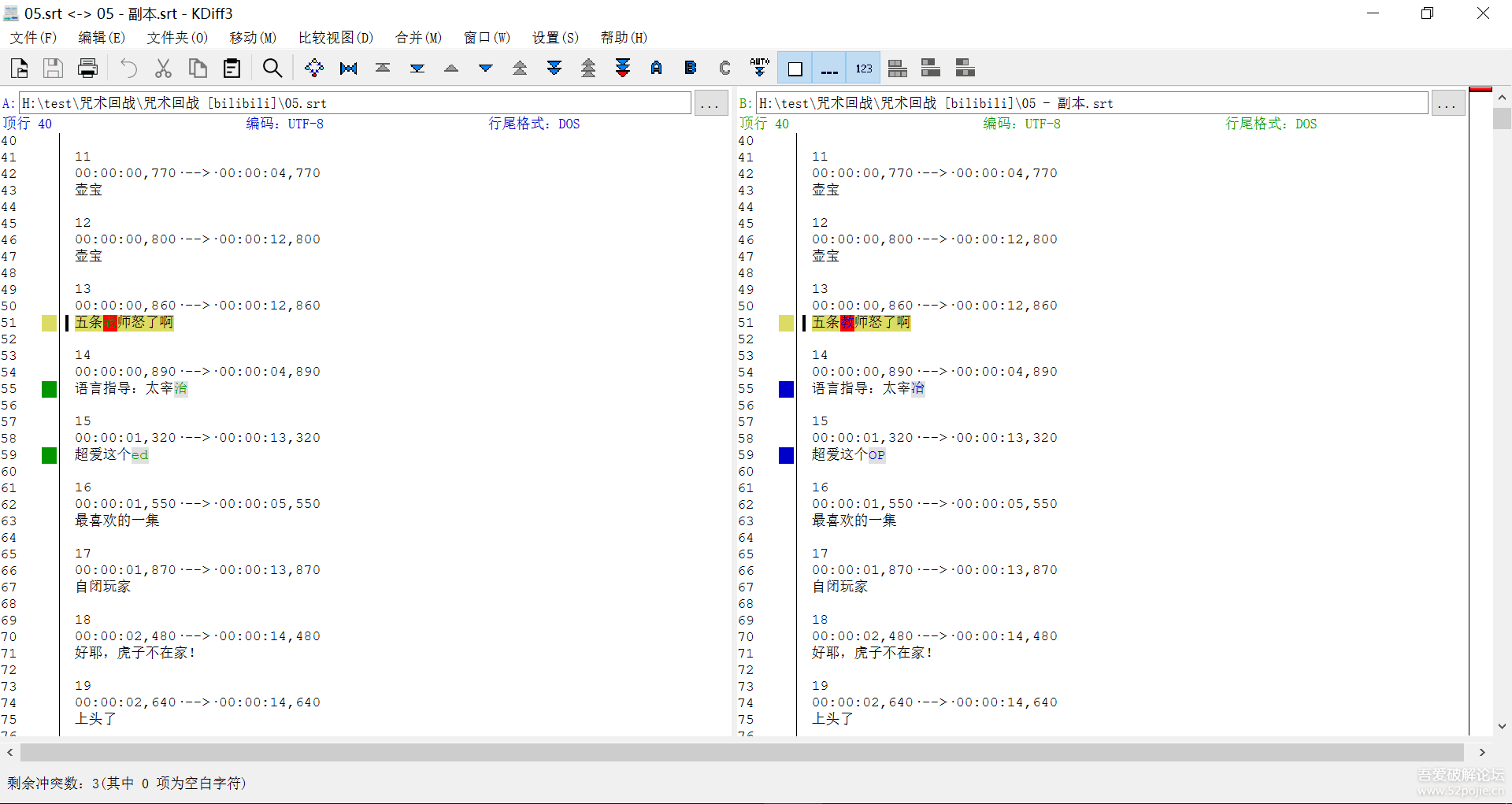Click yellow conflict marker in pane A
Viewport: 1512px width, 804px height.
click(x=49, y=323)
